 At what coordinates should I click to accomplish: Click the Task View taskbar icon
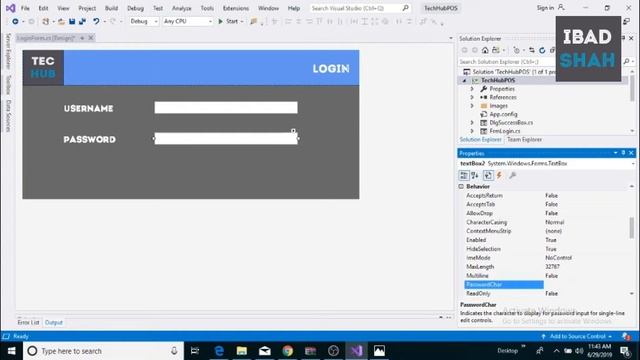195,351
